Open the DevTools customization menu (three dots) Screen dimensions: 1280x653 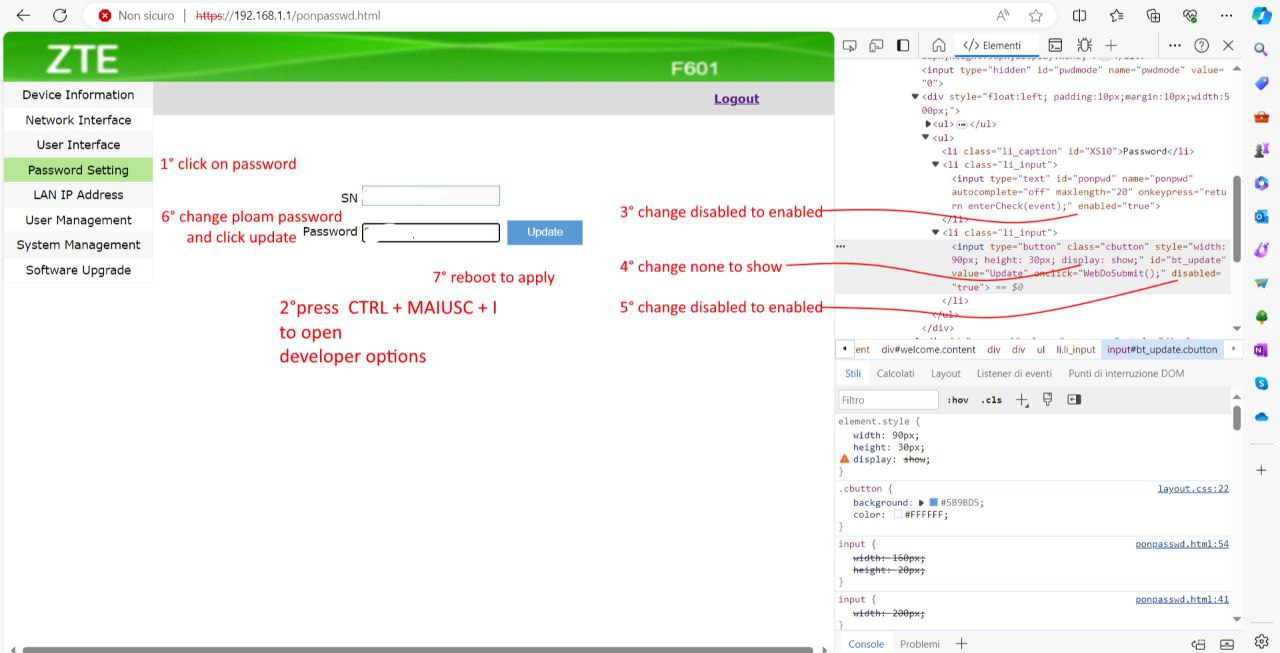(1175, 45)
